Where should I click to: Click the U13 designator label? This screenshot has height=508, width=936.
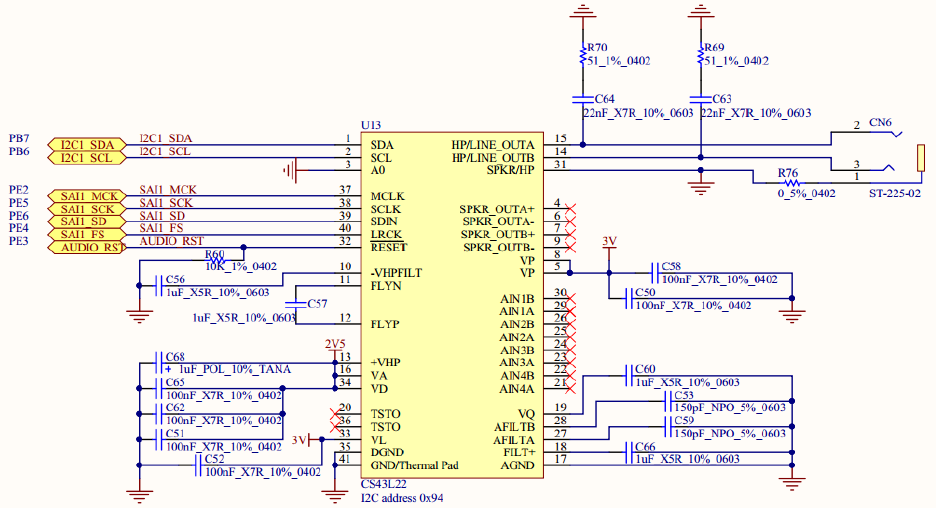pyautogui.click(x=371, y=125)
